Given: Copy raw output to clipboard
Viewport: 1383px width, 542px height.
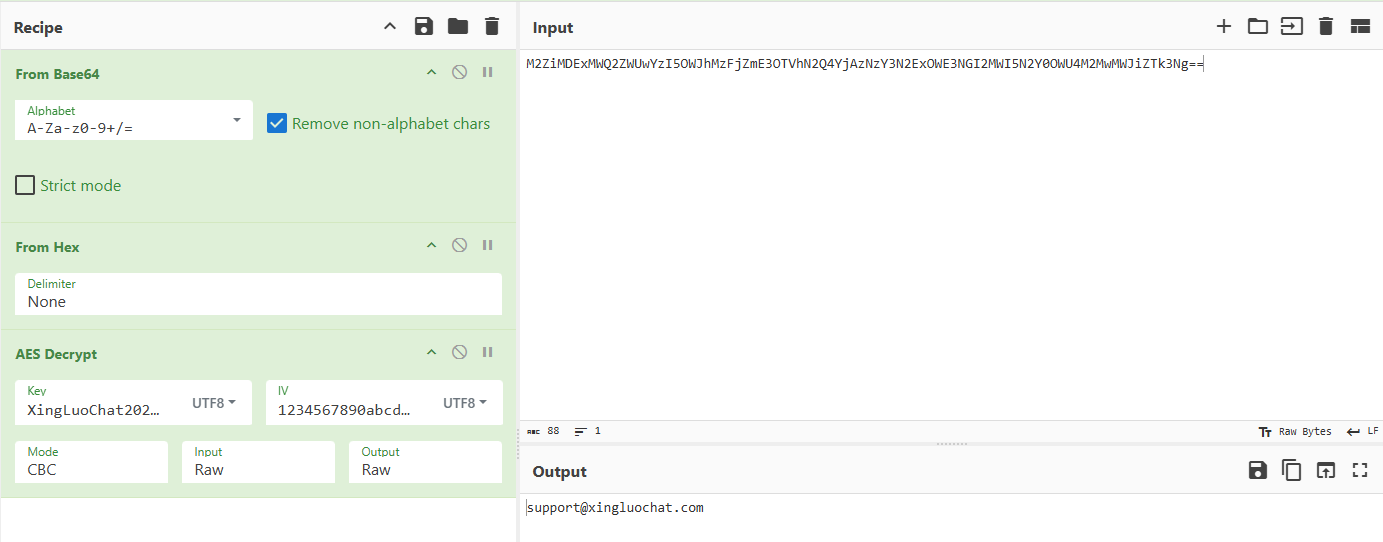Looking at the screenshot, I should [x=1292, y=471].
